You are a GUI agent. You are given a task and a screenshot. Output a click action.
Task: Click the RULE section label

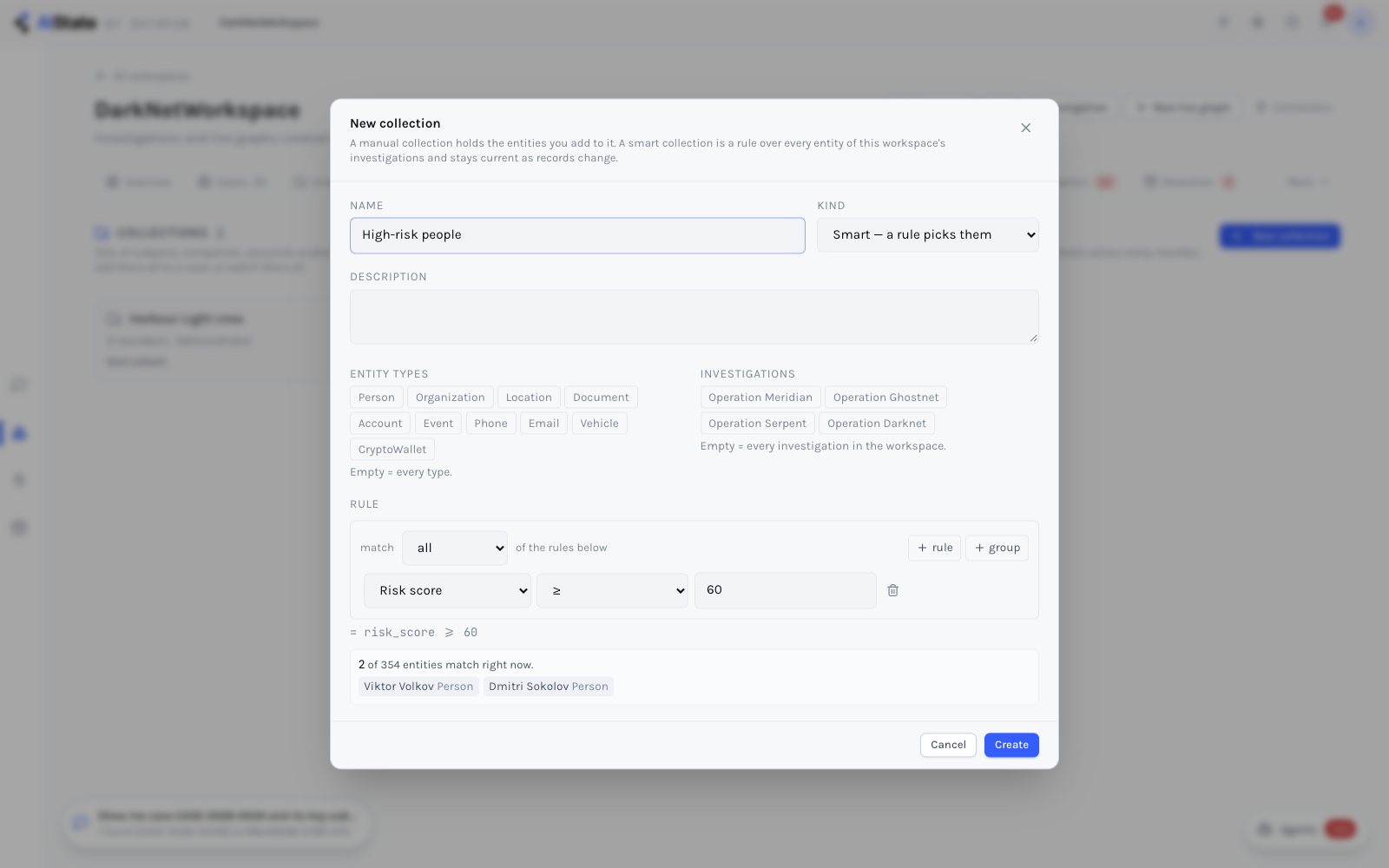(365, 504)
